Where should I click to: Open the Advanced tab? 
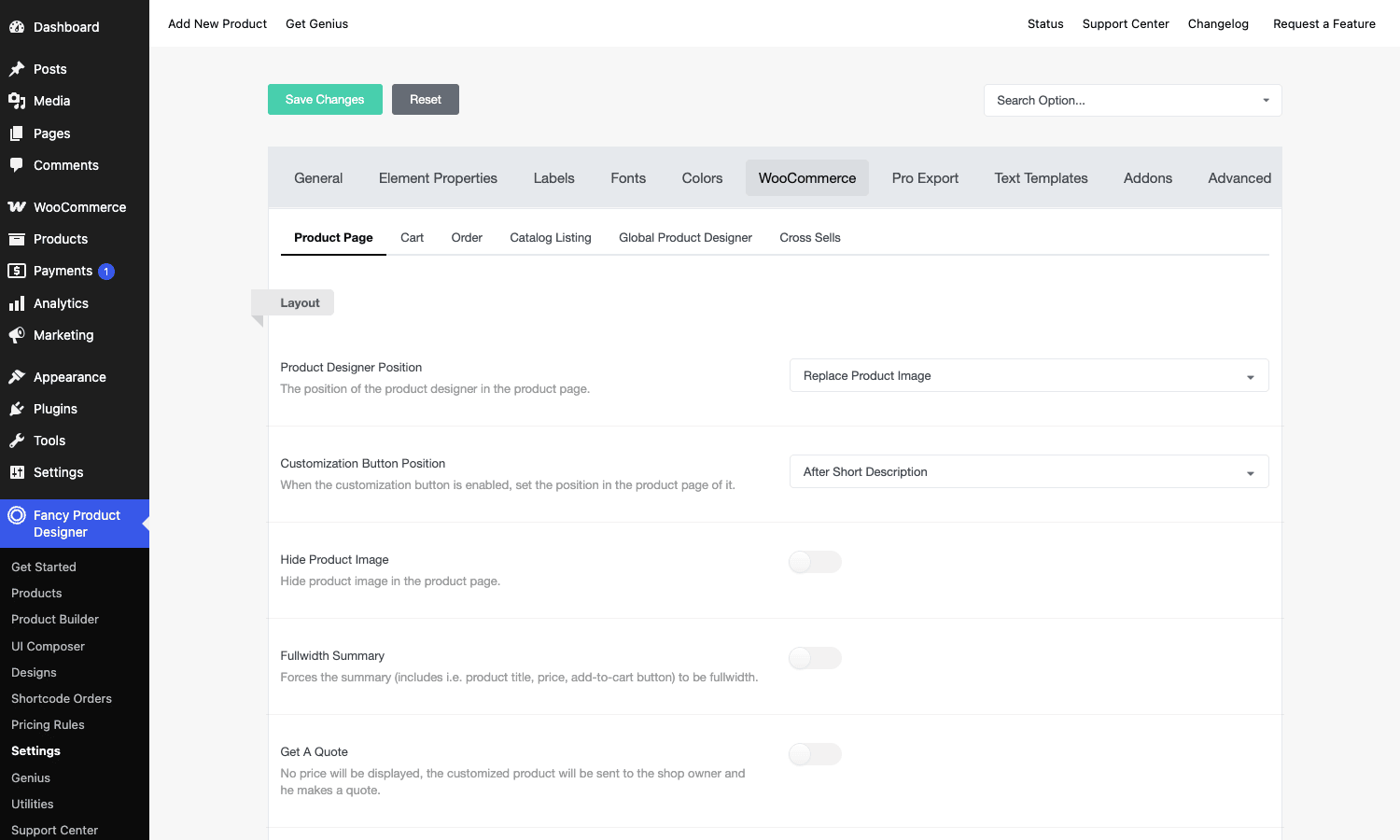1239,178
